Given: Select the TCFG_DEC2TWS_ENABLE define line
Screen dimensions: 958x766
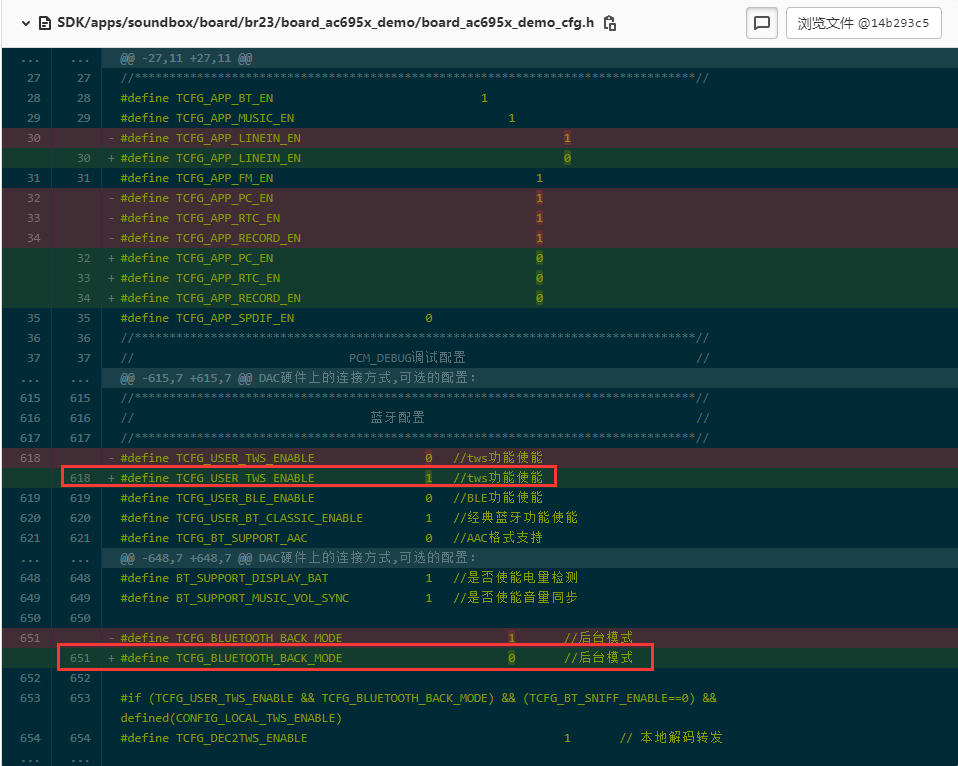Looking at the screenshot, I should pos(529,738).
